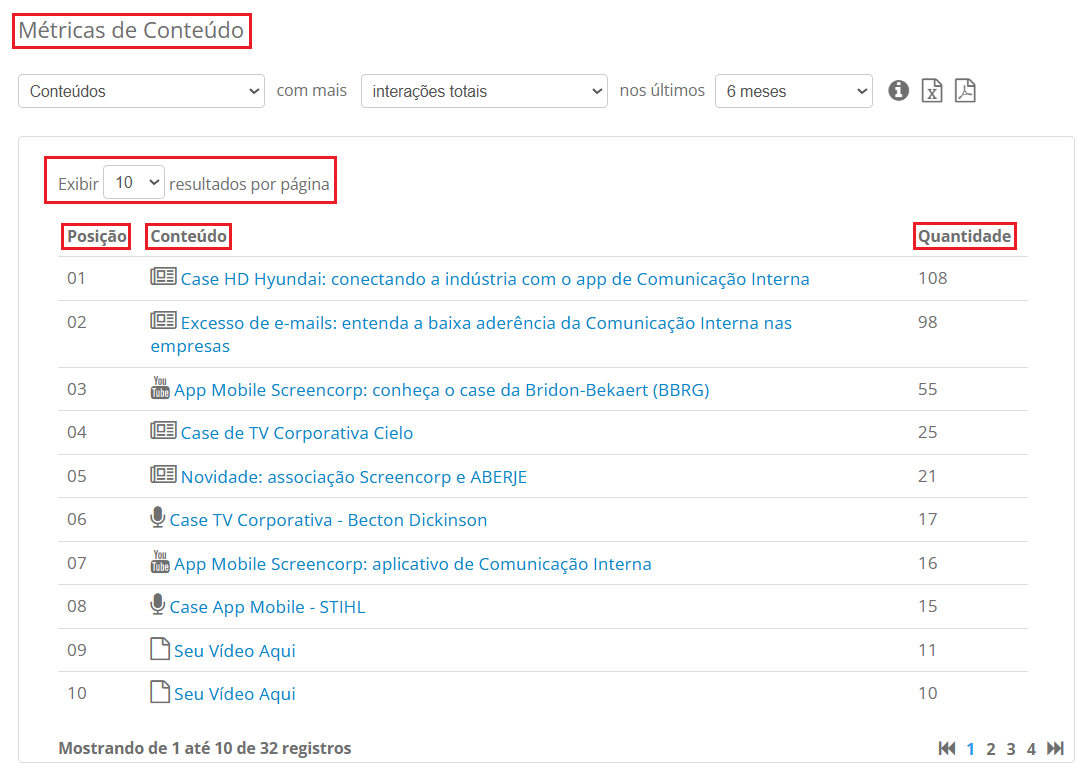Click YouTube icon beside aplicativo de Comunicação Interna

tap(160, 562)
